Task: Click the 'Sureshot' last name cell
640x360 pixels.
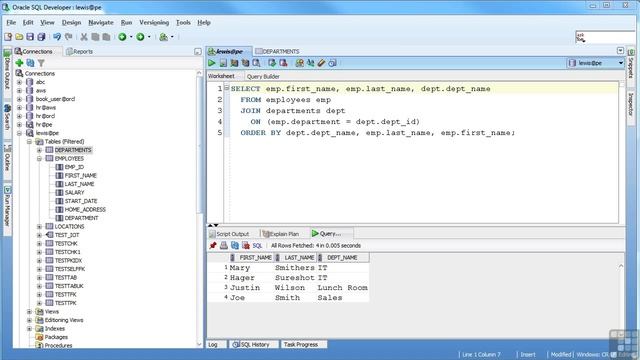Action: tap(295, 278)
